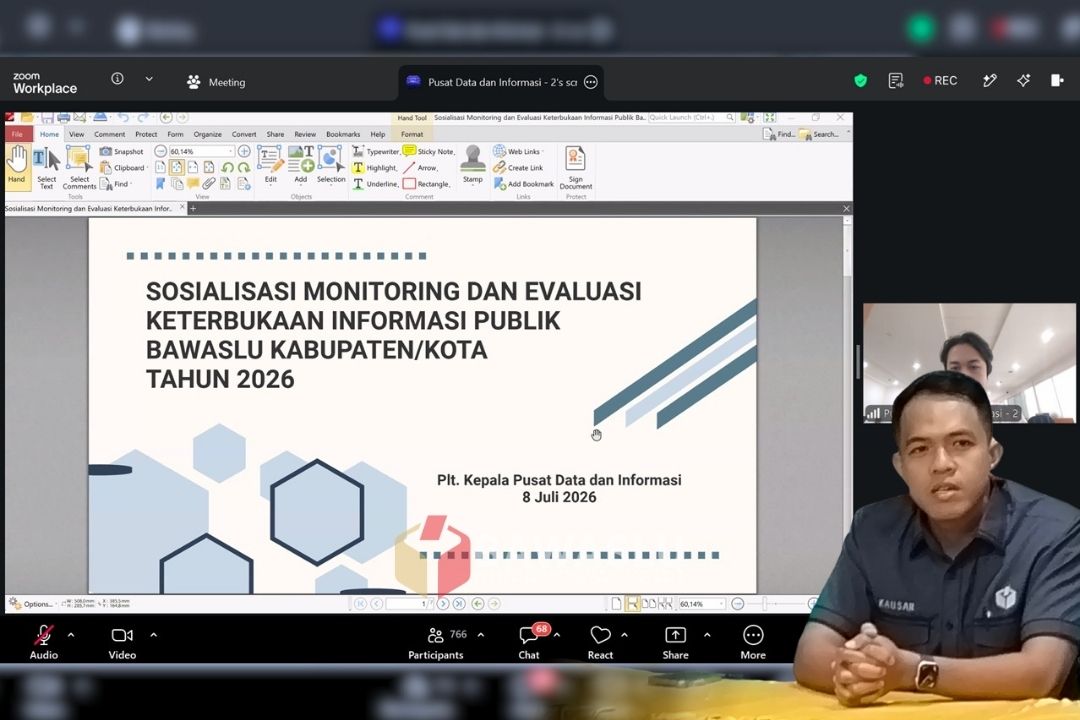The width and height of the screenshot is (1080, 720).
Task: Open Edit objects tool
Action: pyautogui.click(x=271, y=165)
